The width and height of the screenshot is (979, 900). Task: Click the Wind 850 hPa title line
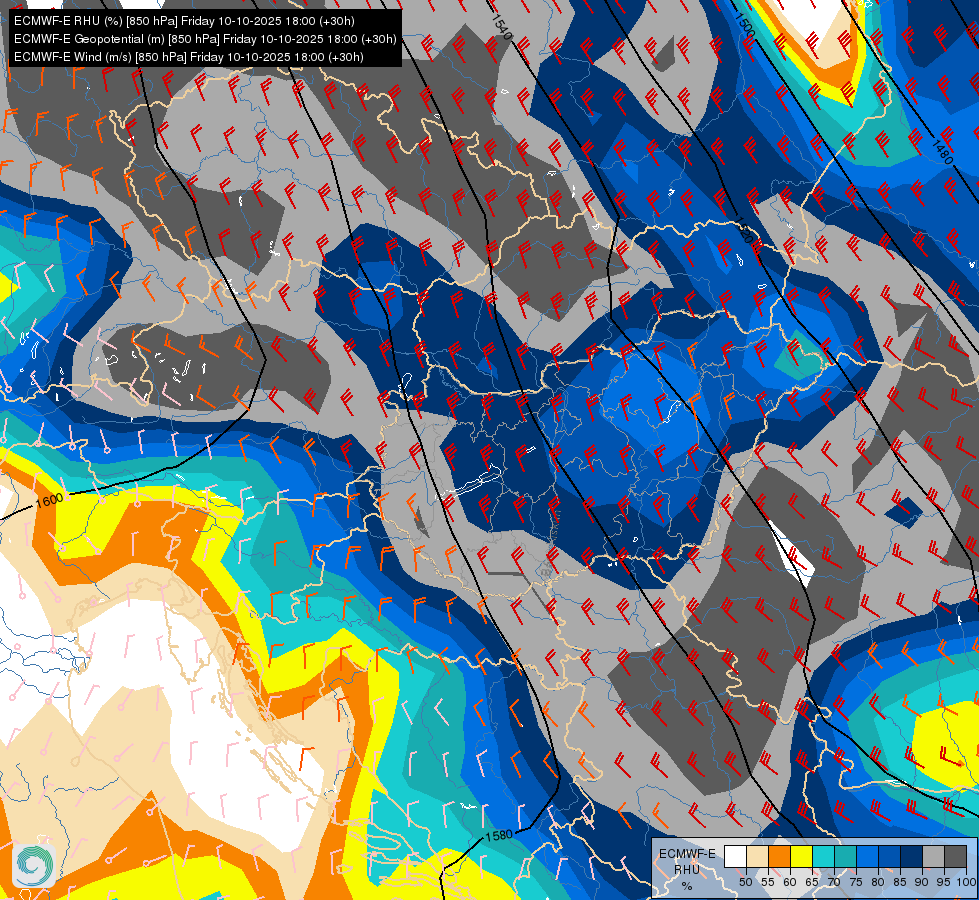point(189,57)
